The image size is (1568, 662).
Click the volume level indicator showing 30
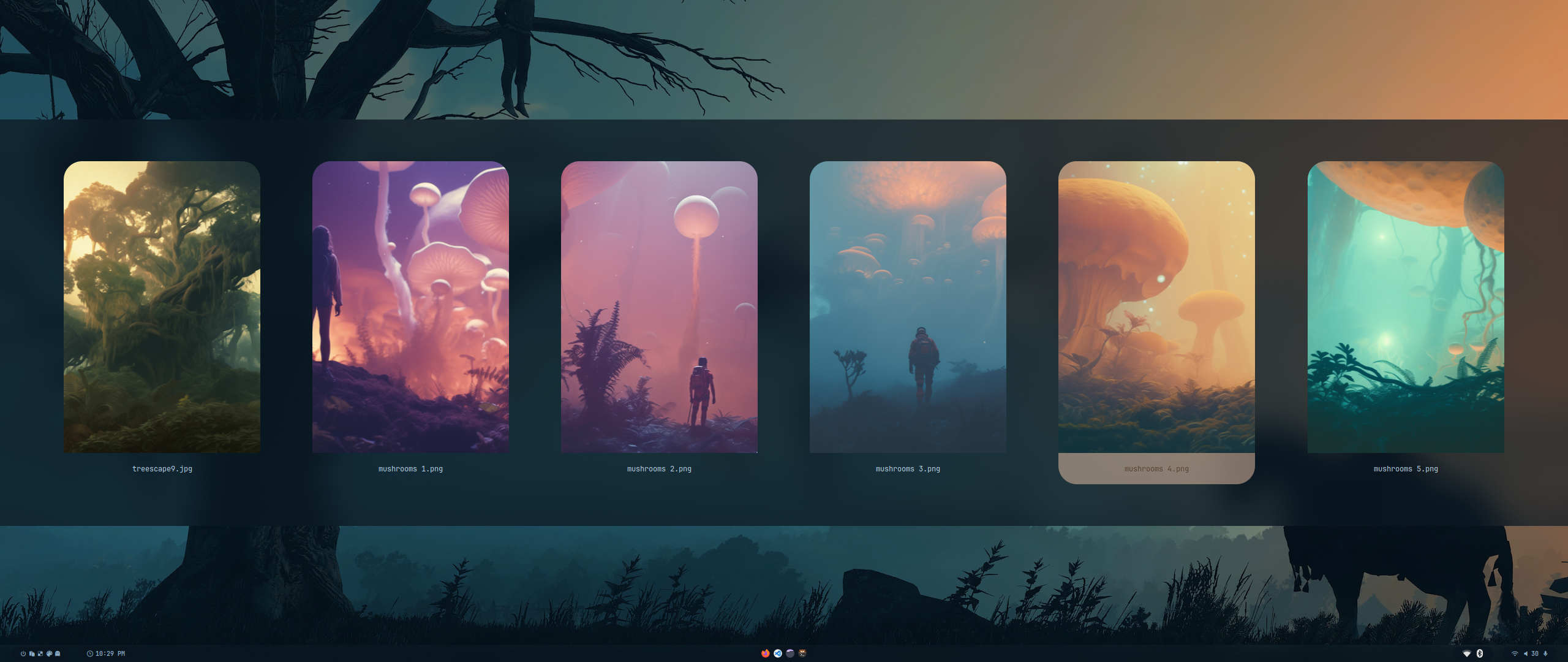1534,653
